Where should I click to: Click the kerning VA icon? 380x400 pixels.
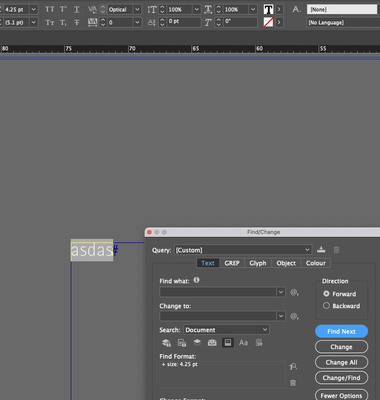[92, 10]
